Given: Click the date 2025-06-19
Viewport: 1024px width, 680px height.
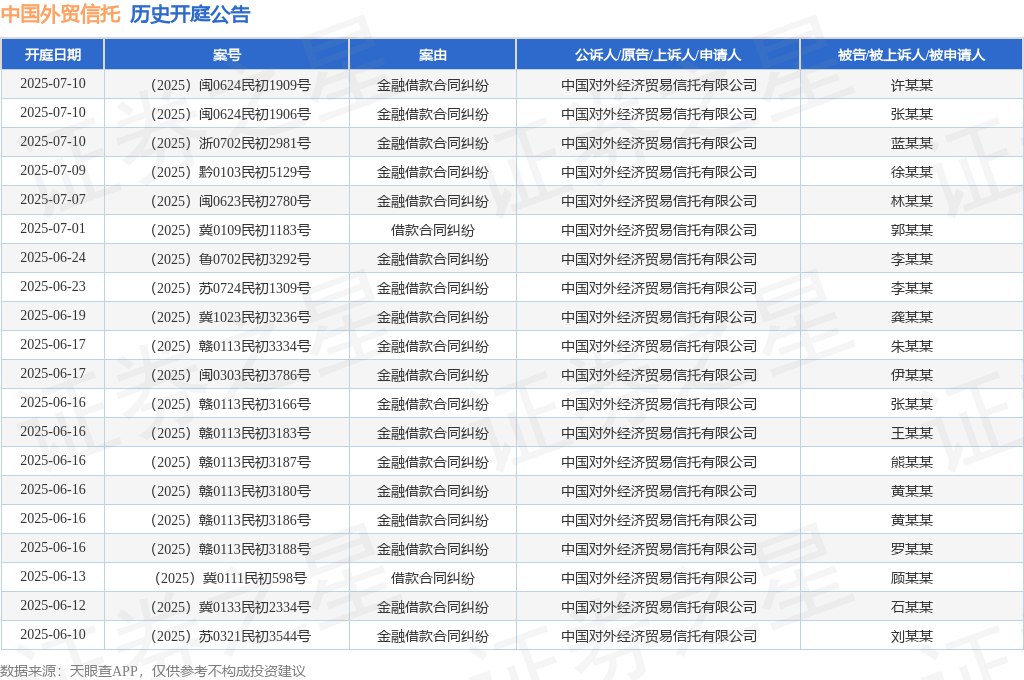Looking at the screenshot, I should click(53, 316).
